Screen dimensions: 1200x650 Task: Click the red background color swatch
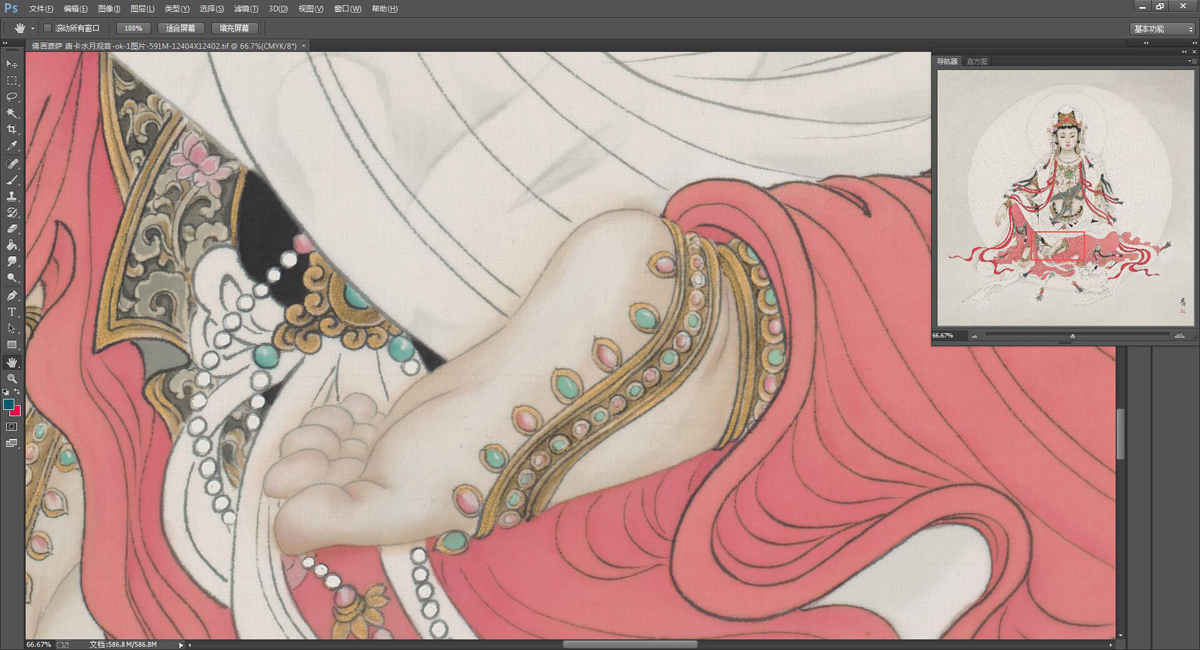16,411
